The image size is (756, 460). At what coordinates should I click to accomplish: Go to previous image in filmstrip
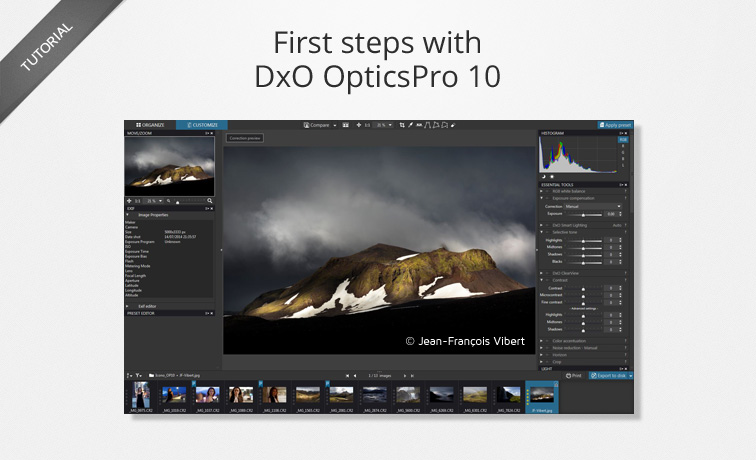355,376
